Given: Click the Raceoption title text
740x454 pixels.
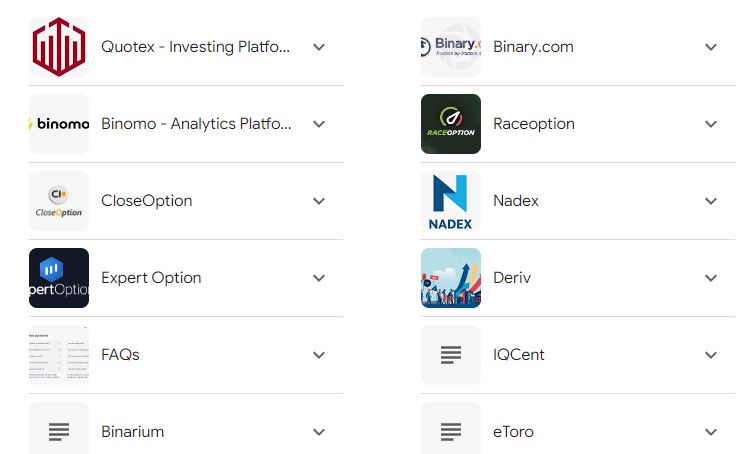Looking at the screenshot, I should (x=534, y=124).
